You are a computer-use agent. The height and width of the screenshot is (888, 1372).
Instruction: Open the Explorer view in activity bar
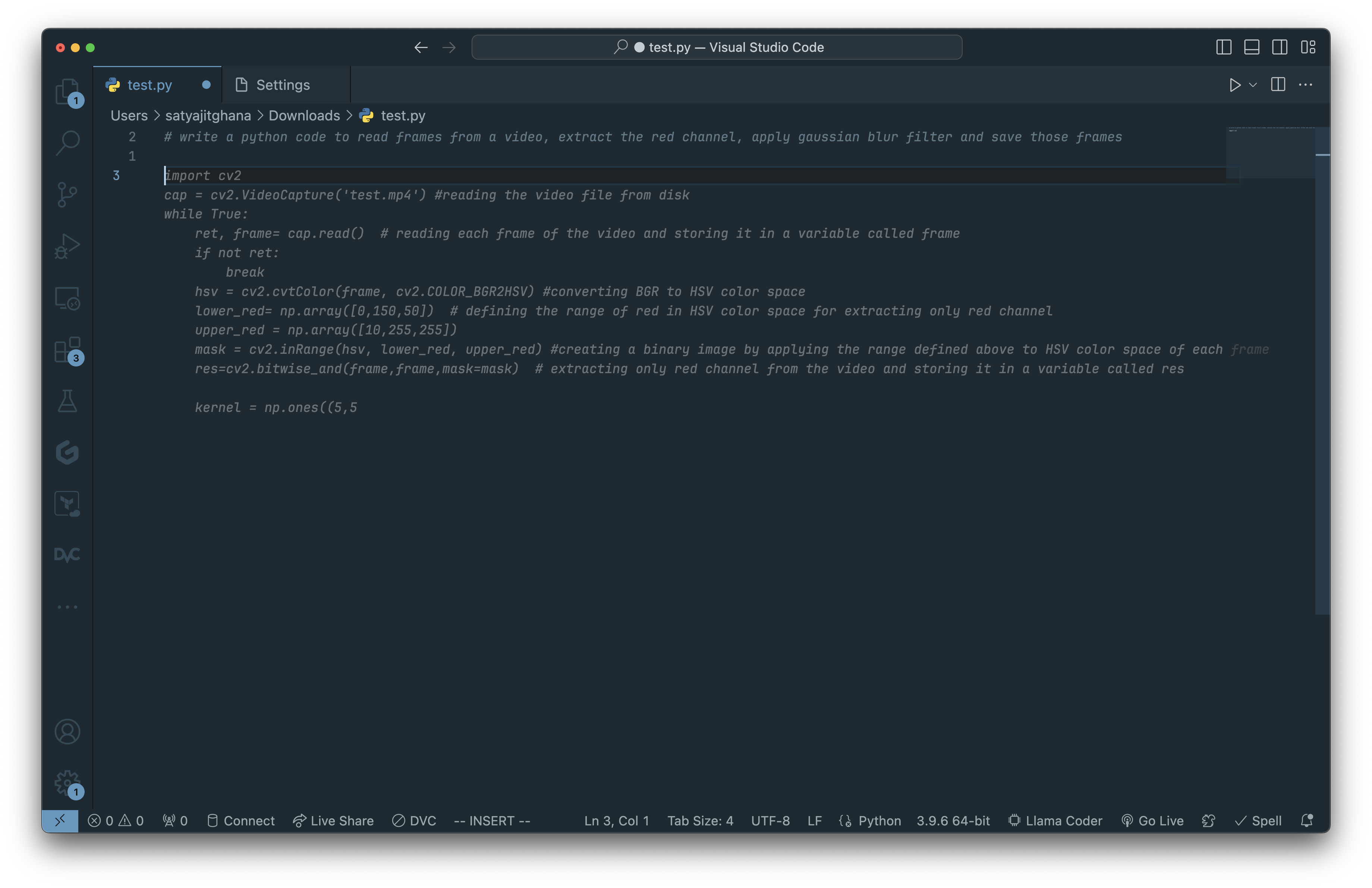click(67, 91)
